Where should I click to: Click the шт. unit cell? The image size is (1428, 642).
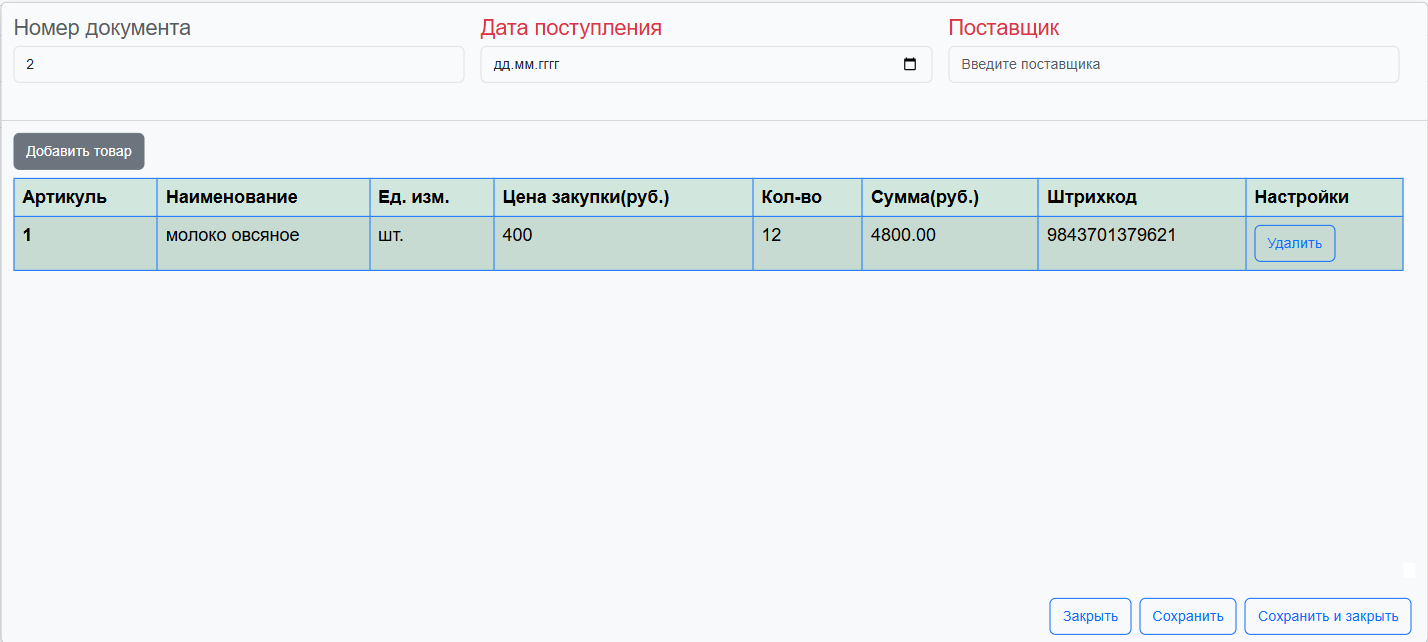coord(432,243)
